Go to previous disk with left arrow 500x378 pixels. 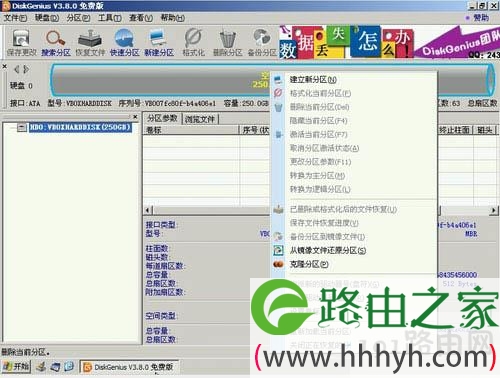(16, 69)
